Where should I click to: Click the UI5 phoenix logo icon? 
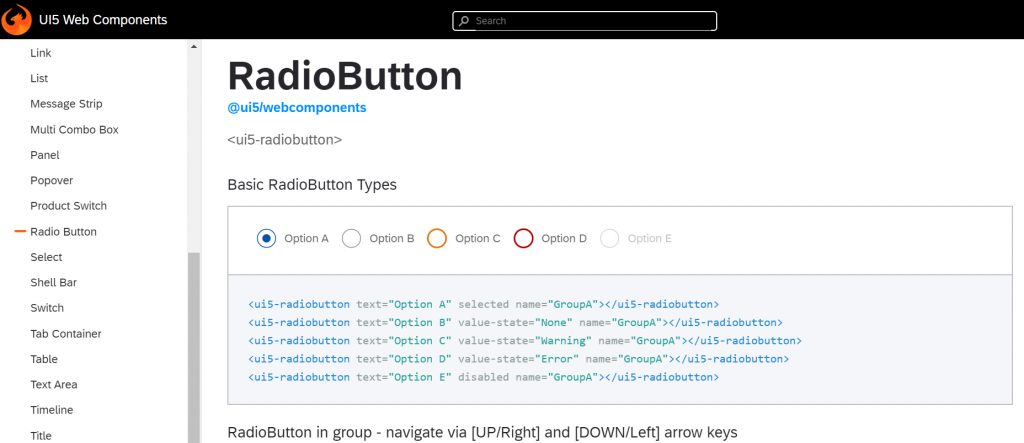16,20
